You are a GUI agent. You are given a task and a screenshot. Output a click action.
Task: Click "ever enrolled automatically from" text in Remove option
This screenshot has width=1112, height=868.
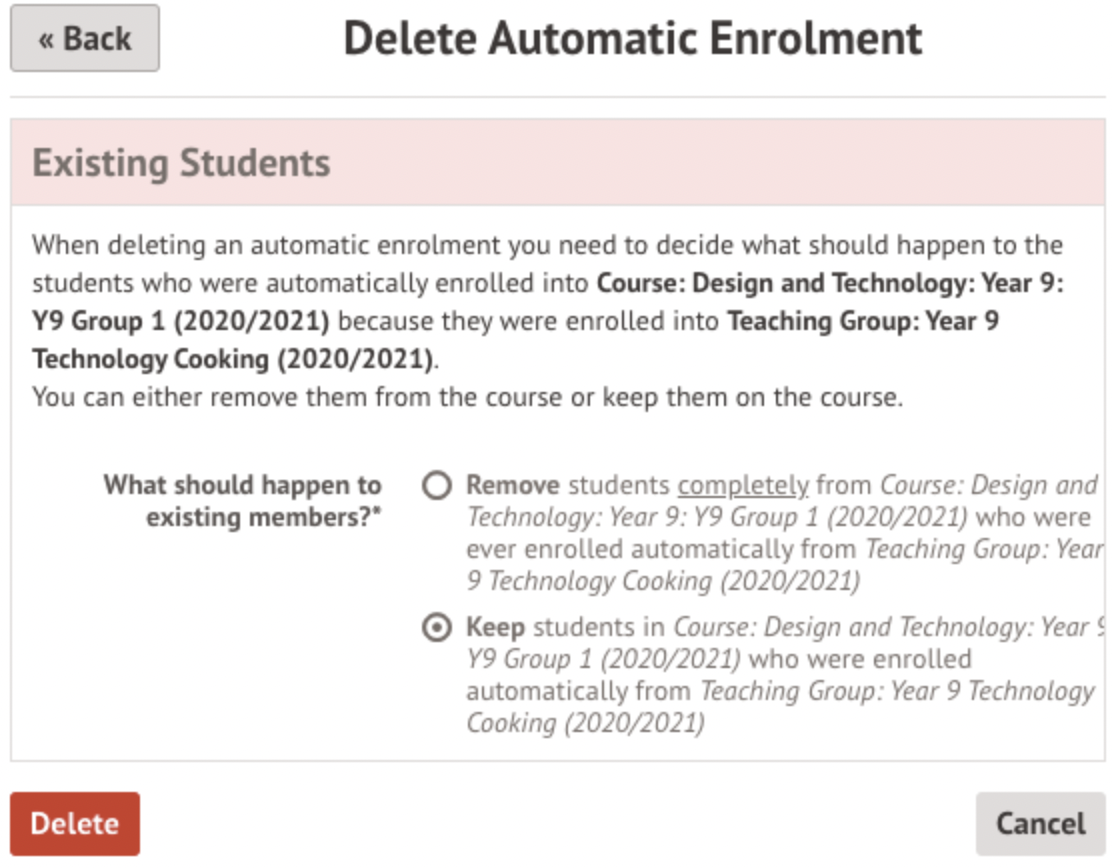(660, 549)
